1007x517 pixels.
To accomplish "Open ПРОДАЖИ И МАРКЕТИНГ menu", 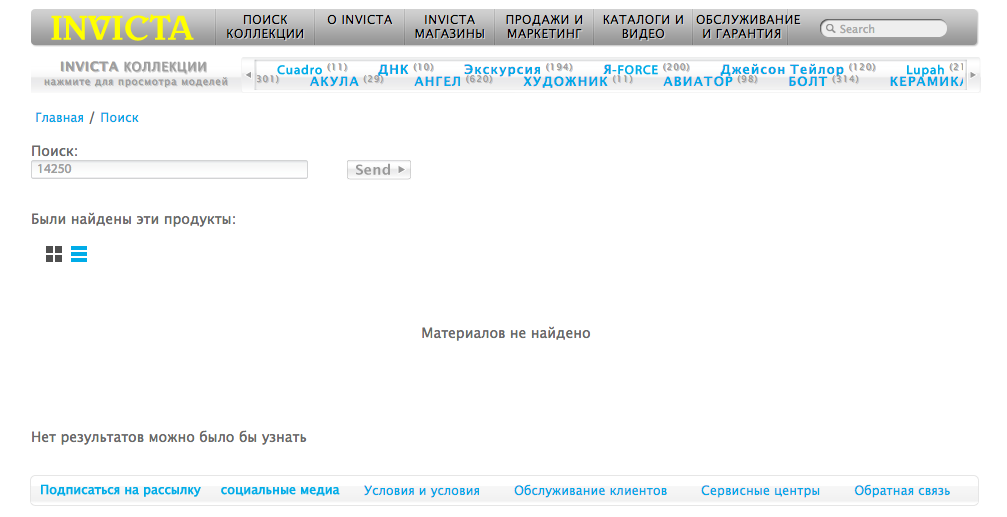I will [x=544, y=27].
